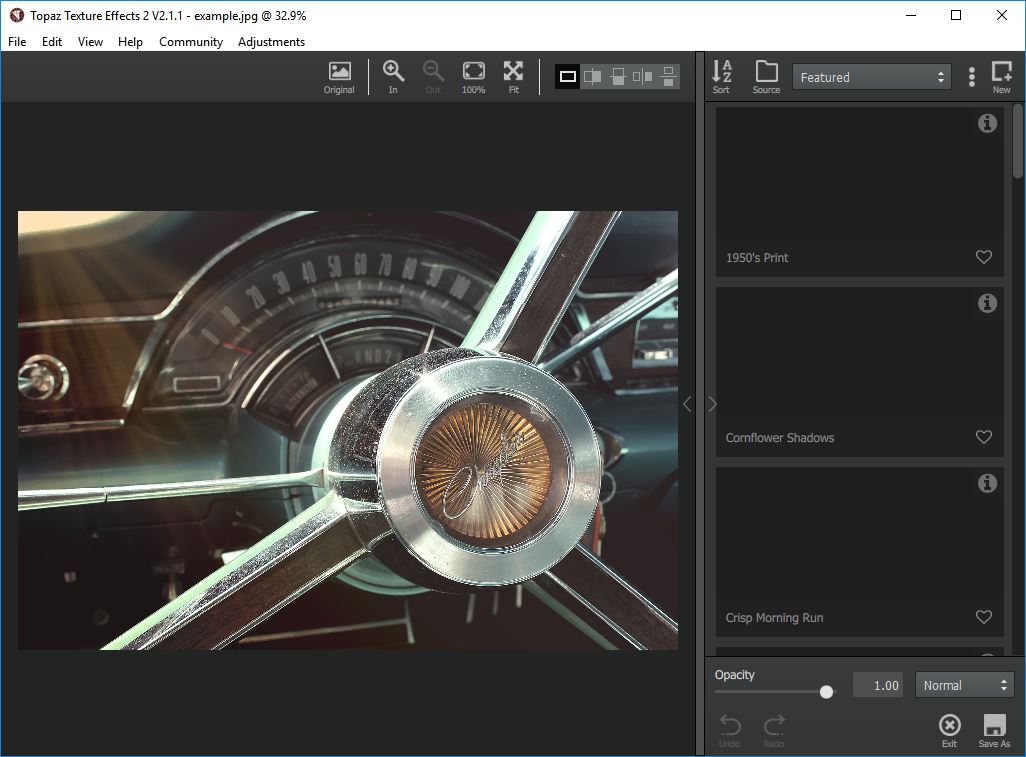
Task: Open the Source folder icon
Action: click(766, 77)
